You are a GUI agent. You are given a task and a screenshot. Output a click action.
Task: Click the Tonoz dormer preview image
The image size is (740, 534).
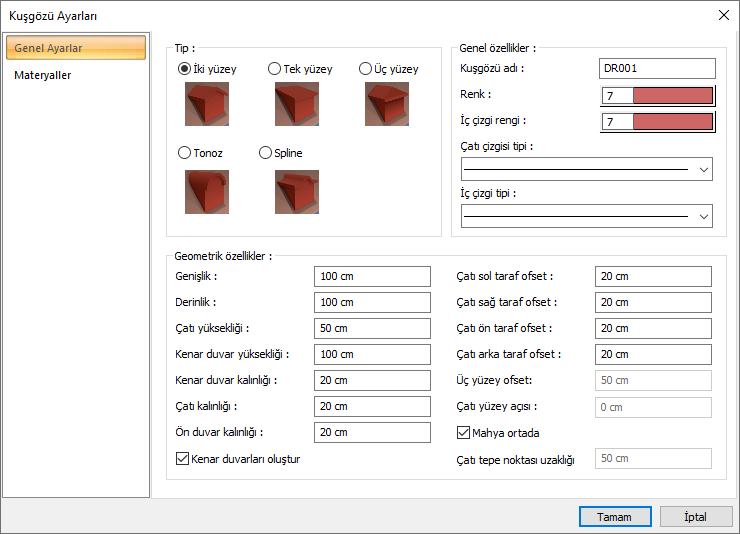207,191
